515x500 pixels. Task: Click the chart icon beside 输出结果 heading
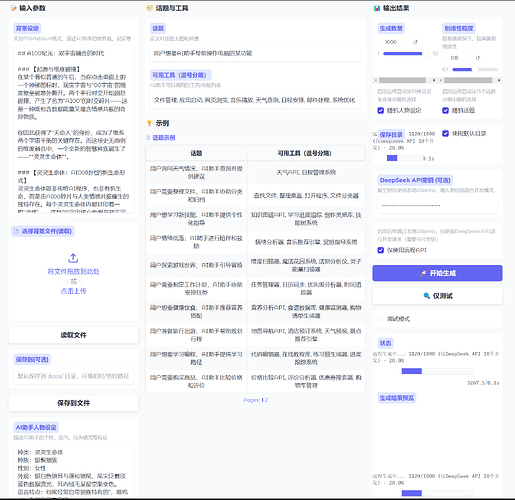[x=377, y=8]
